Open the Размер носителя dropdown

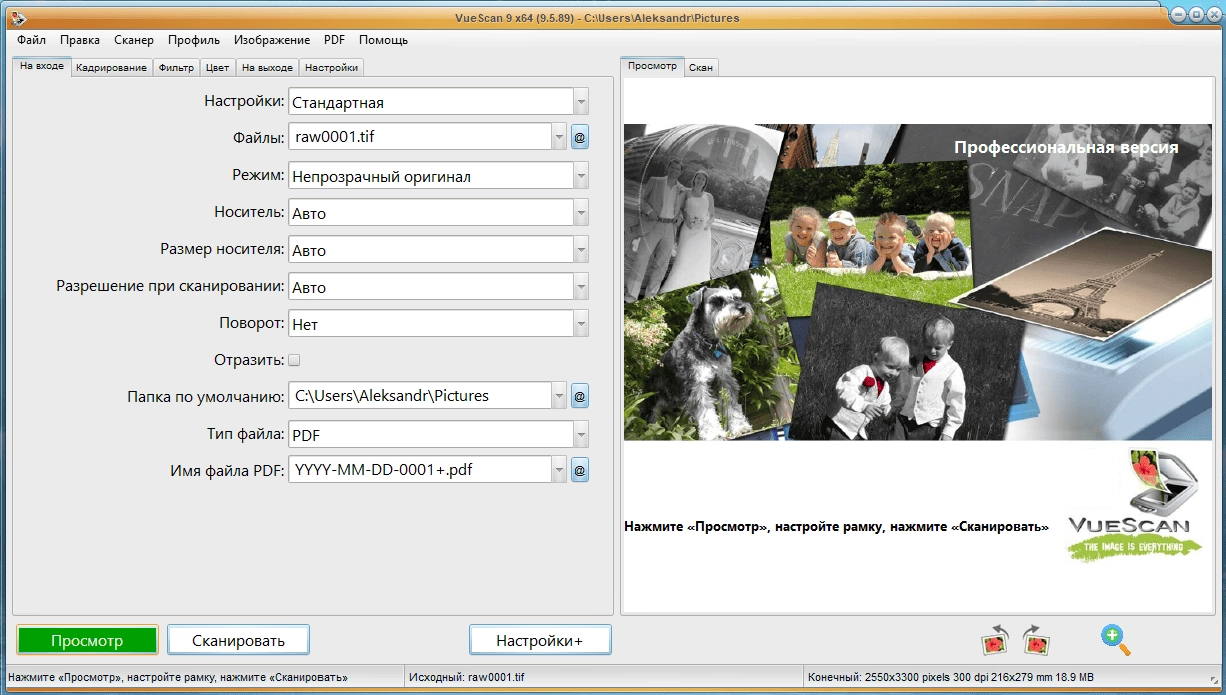point(438,250)
